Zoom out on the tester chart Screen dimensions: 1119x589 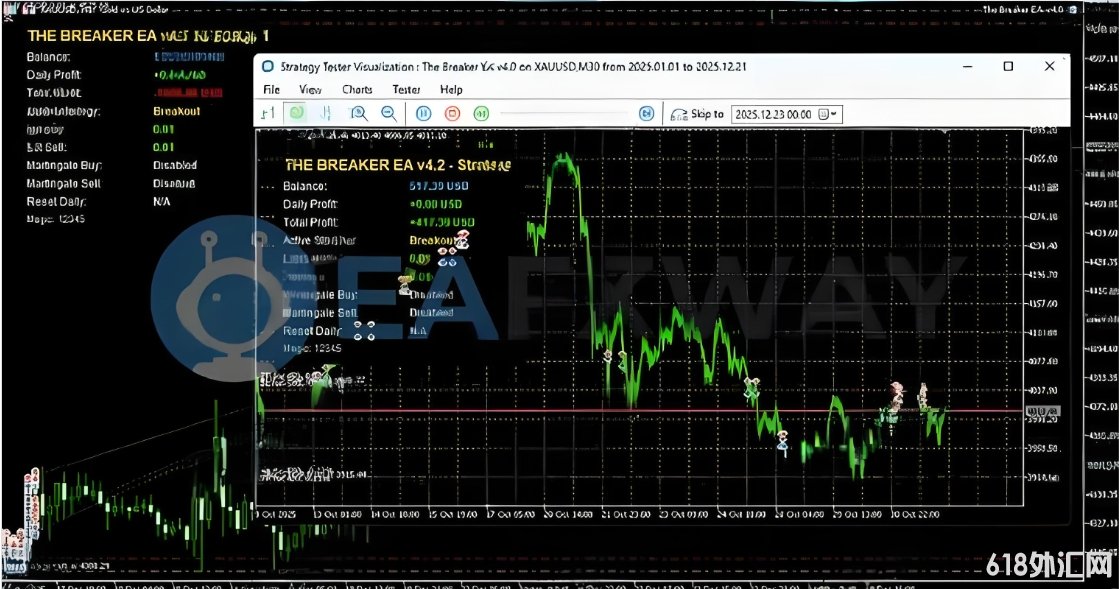point(388,114)
